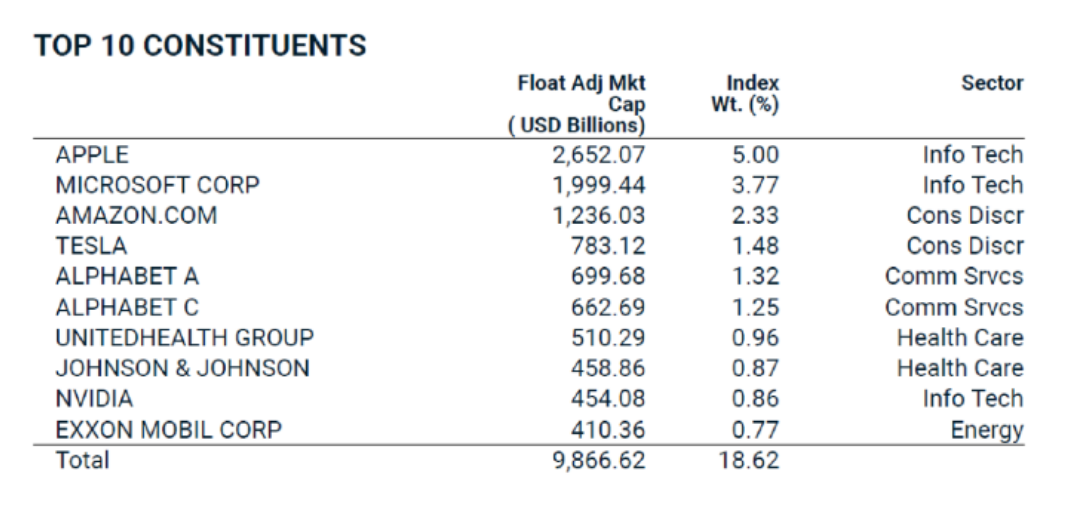This screenshot has width=1075, height=505.
Task: Select the ALPHABET C row label
Action: click(127, 307)
